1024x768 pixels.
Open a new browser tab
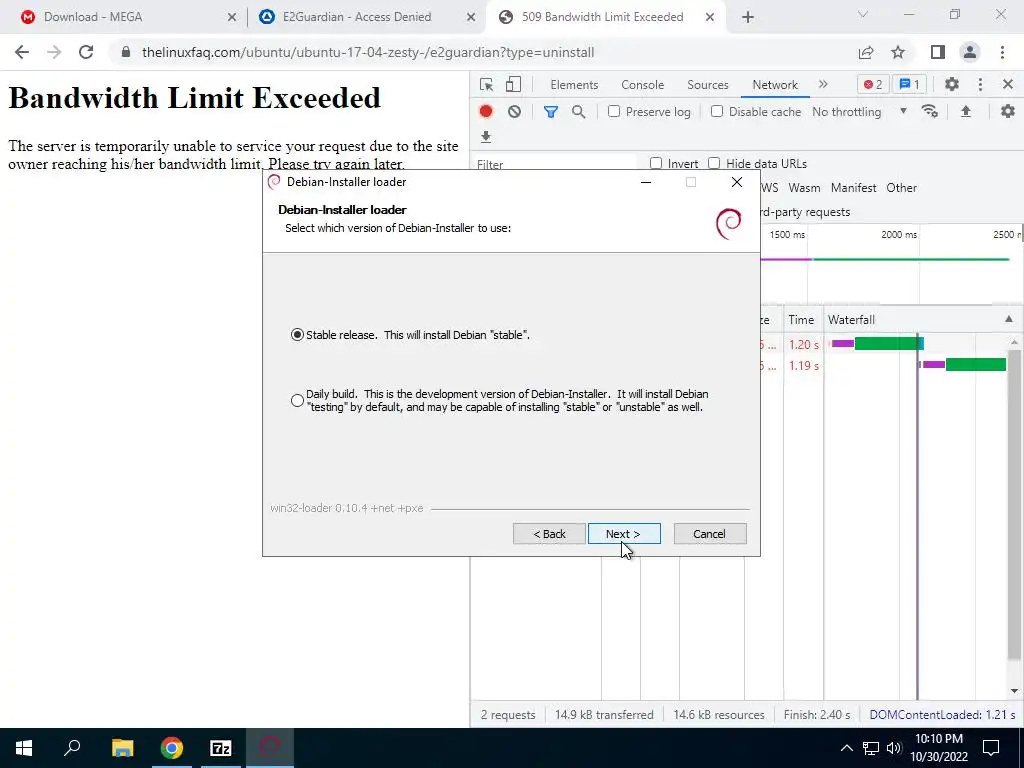(748, 17)
